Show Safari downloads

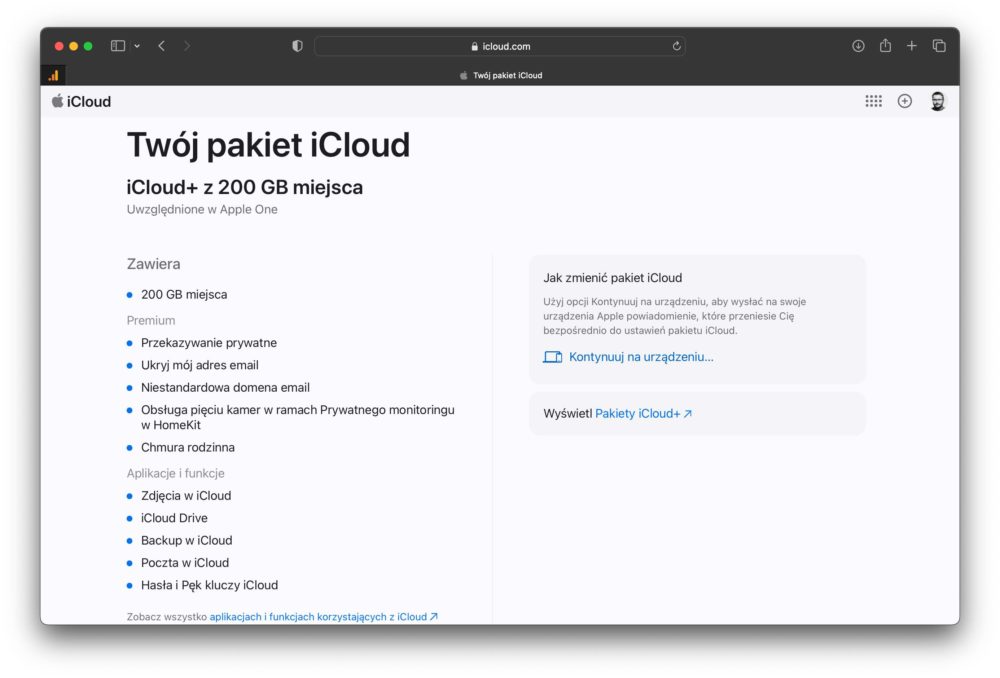tap(858, 46)
